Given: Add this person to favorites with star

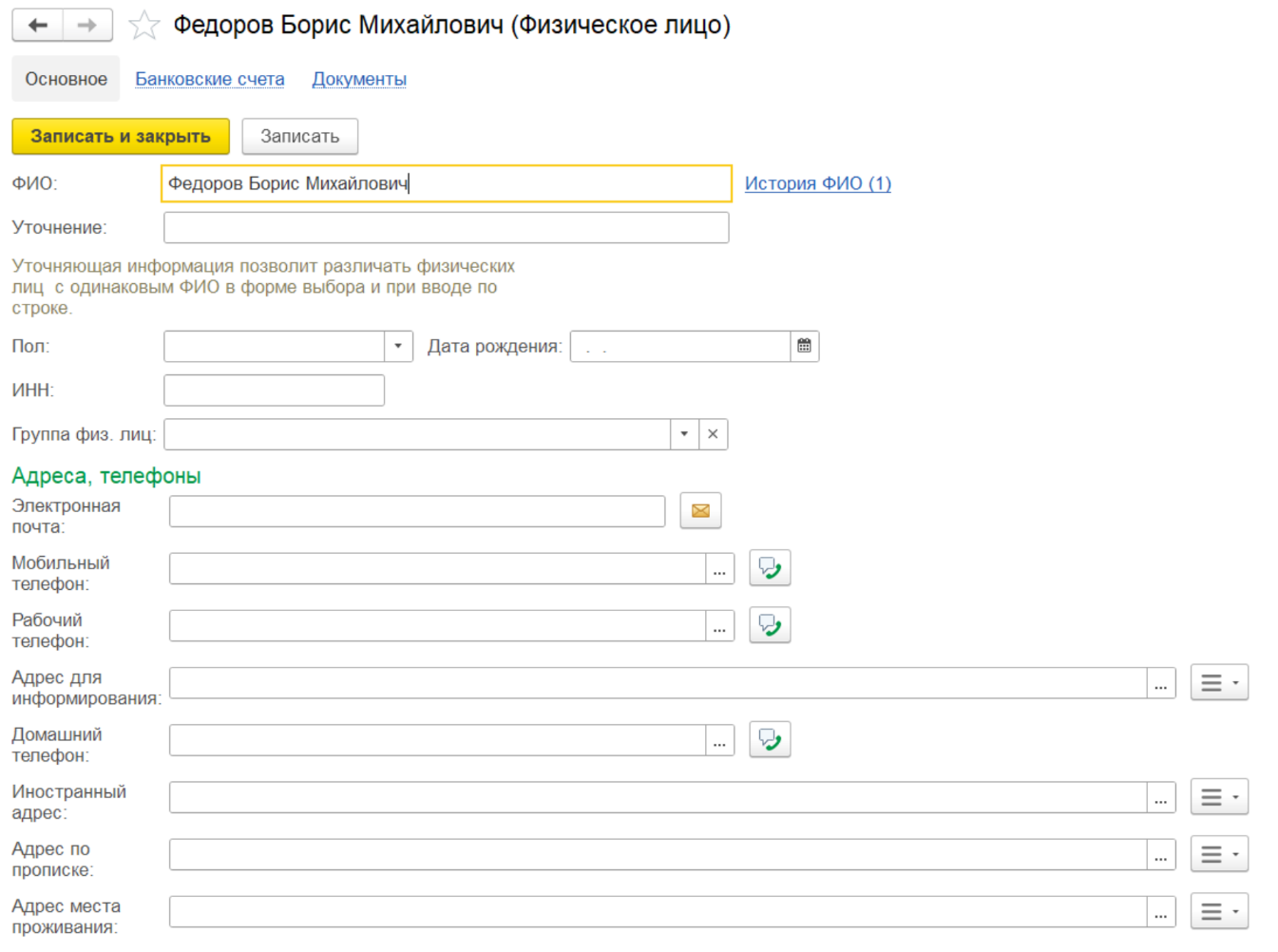Looking at the screenshot, I should [143, 26].
